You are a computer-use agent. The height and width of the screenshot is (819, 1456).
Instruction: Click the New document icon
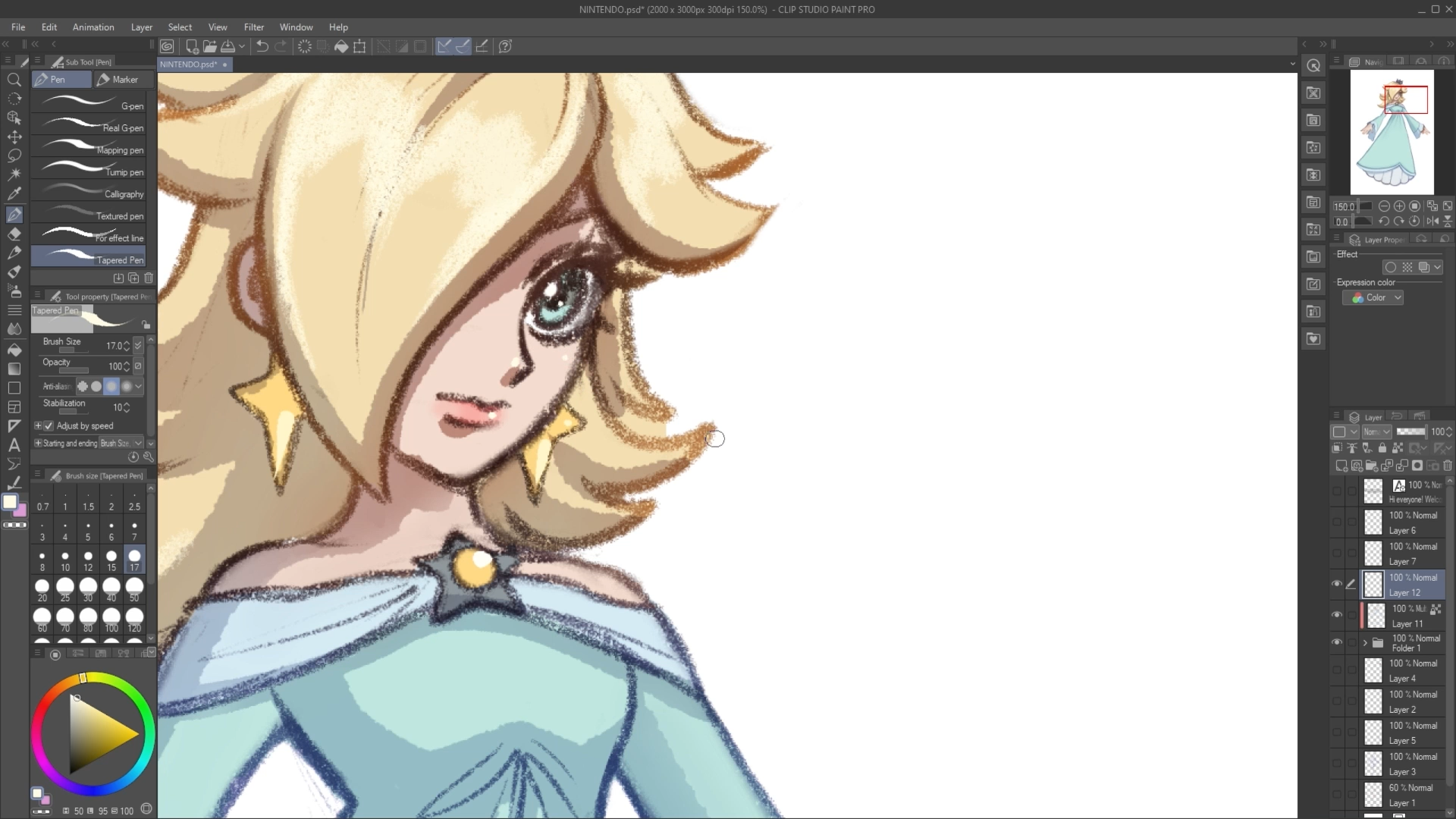193,46
